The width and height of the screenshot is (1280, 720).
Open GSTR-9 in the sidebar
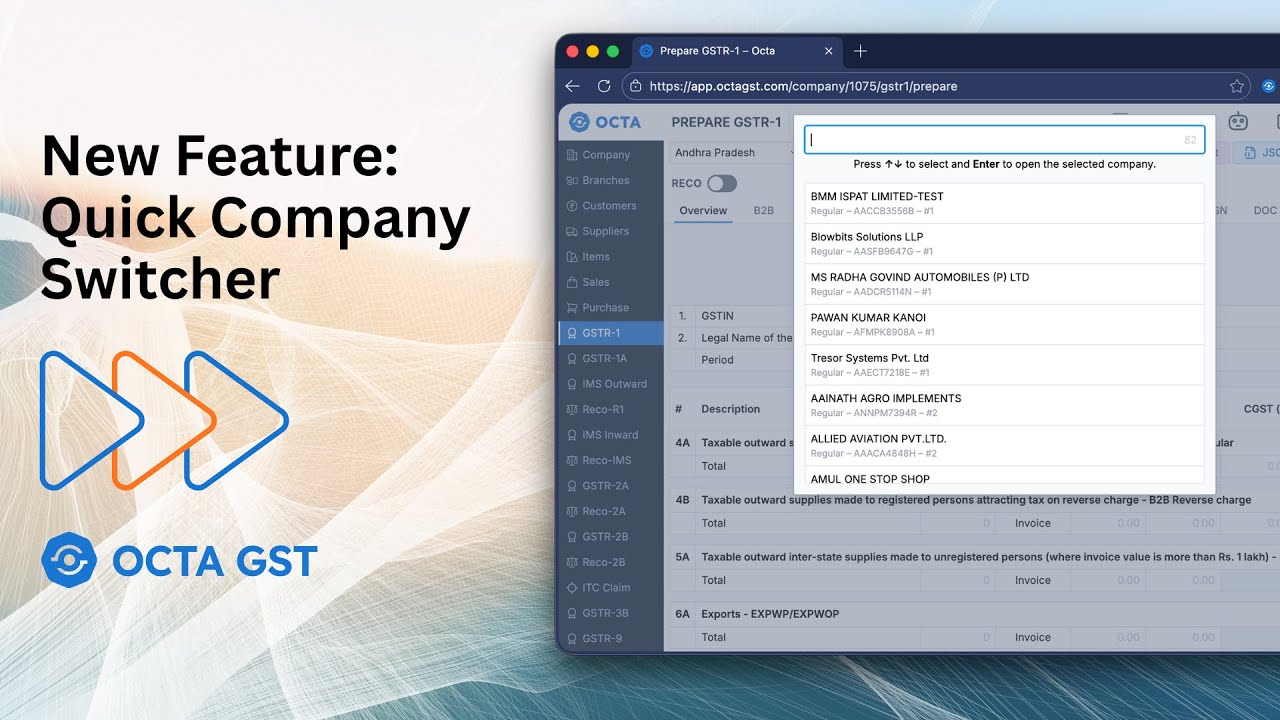coord(610,638)
